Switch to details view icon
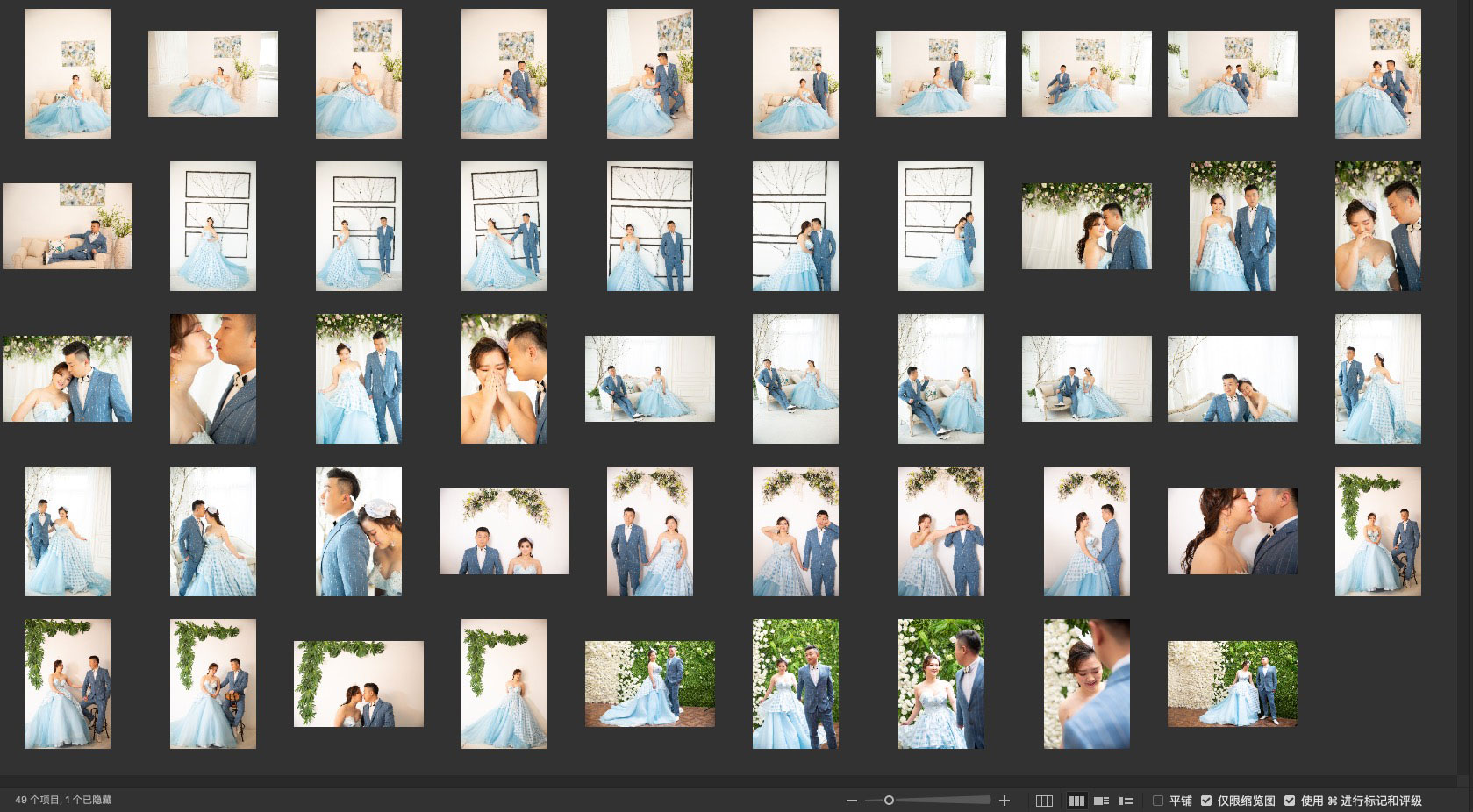The height and width of the screenshot is (812, 1473). [x=1102, y=801]
